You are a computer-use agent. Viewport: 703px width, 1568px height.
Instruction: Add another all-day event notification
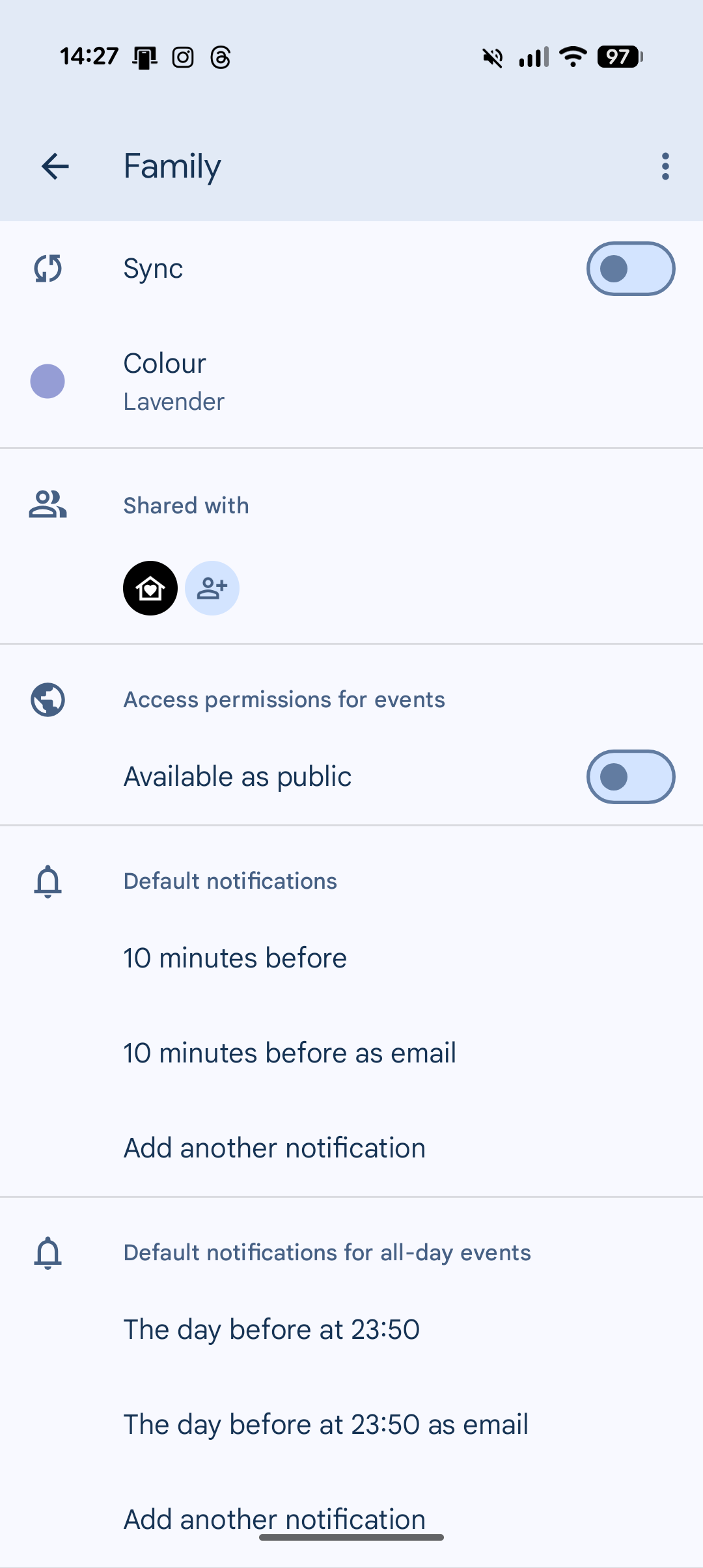pyautogui.click(x=274, y=1519)
